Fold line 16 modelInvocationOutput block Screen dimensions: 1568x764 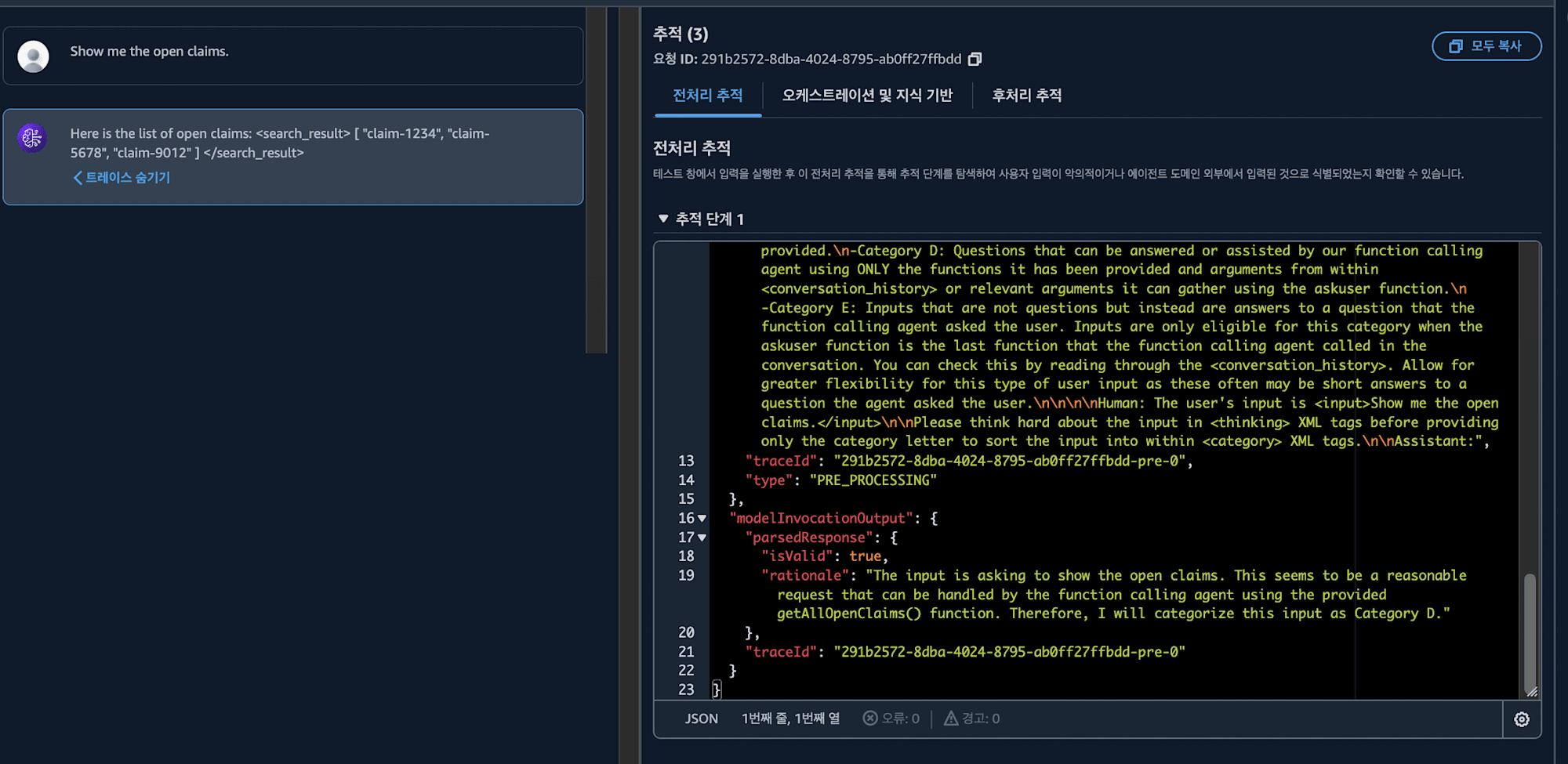click(702, 519)
